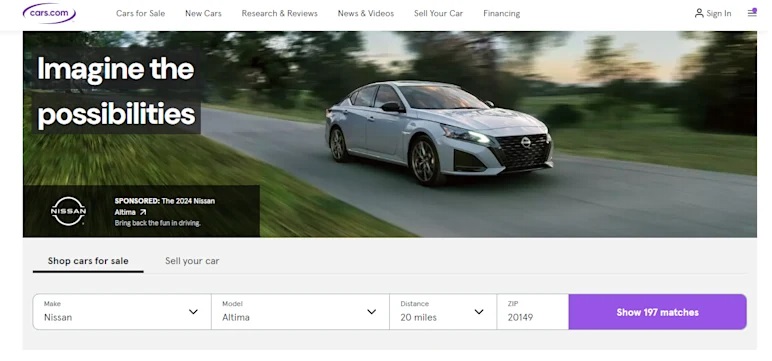The width and height of the screenshot is (772, 361).
Task: Click Show 197 matches button
Action: tap(657, 312)
